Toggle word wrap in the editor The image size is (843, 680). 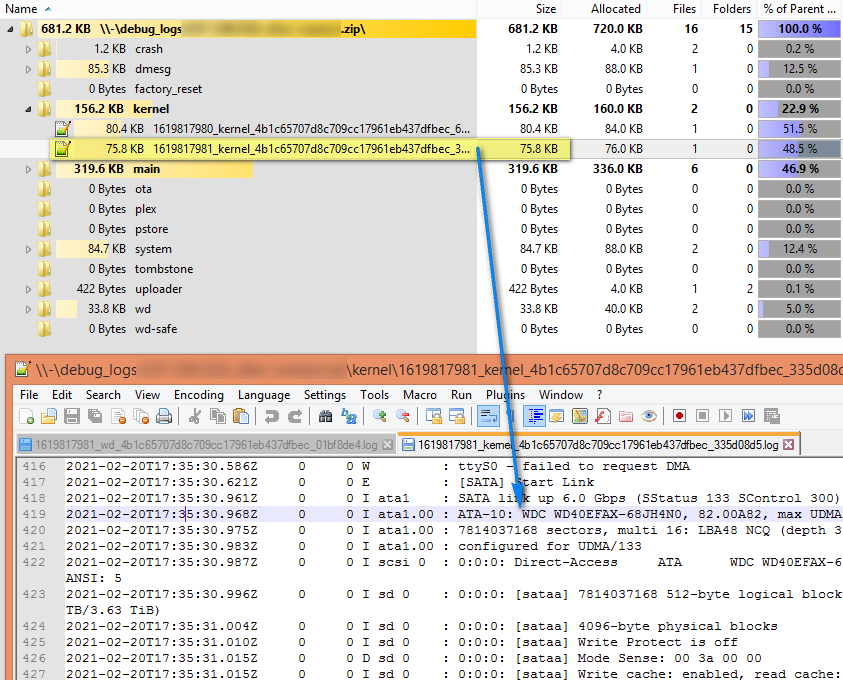pyautogui.click(x=488, y=416)
